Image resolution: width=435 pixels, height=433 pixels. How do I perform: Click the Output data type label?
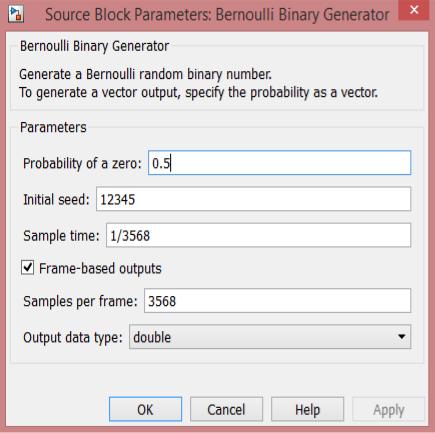[x=73, y=337]
